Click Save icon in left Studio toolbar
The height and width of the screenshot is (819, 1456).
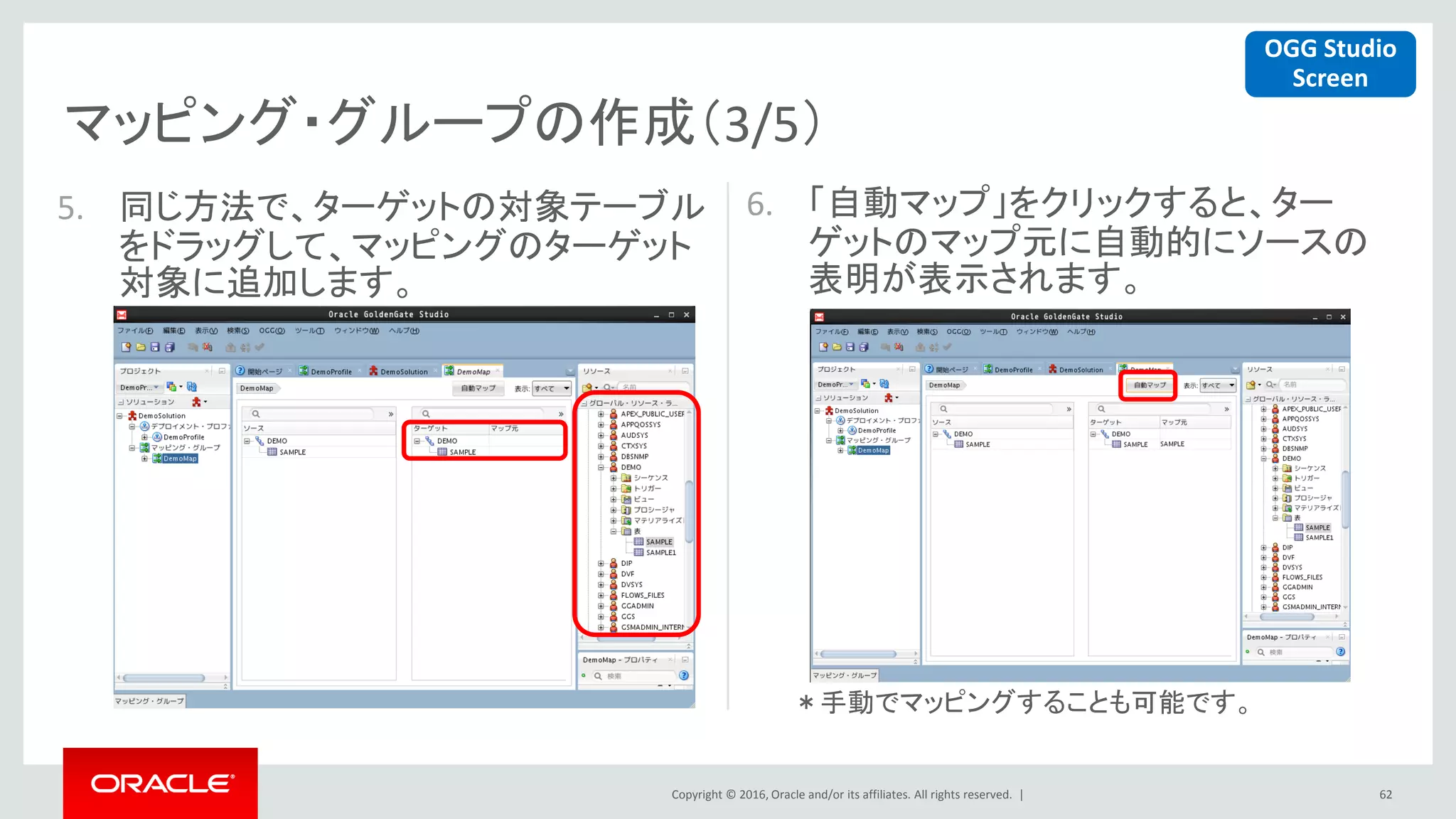coord(155,347)
